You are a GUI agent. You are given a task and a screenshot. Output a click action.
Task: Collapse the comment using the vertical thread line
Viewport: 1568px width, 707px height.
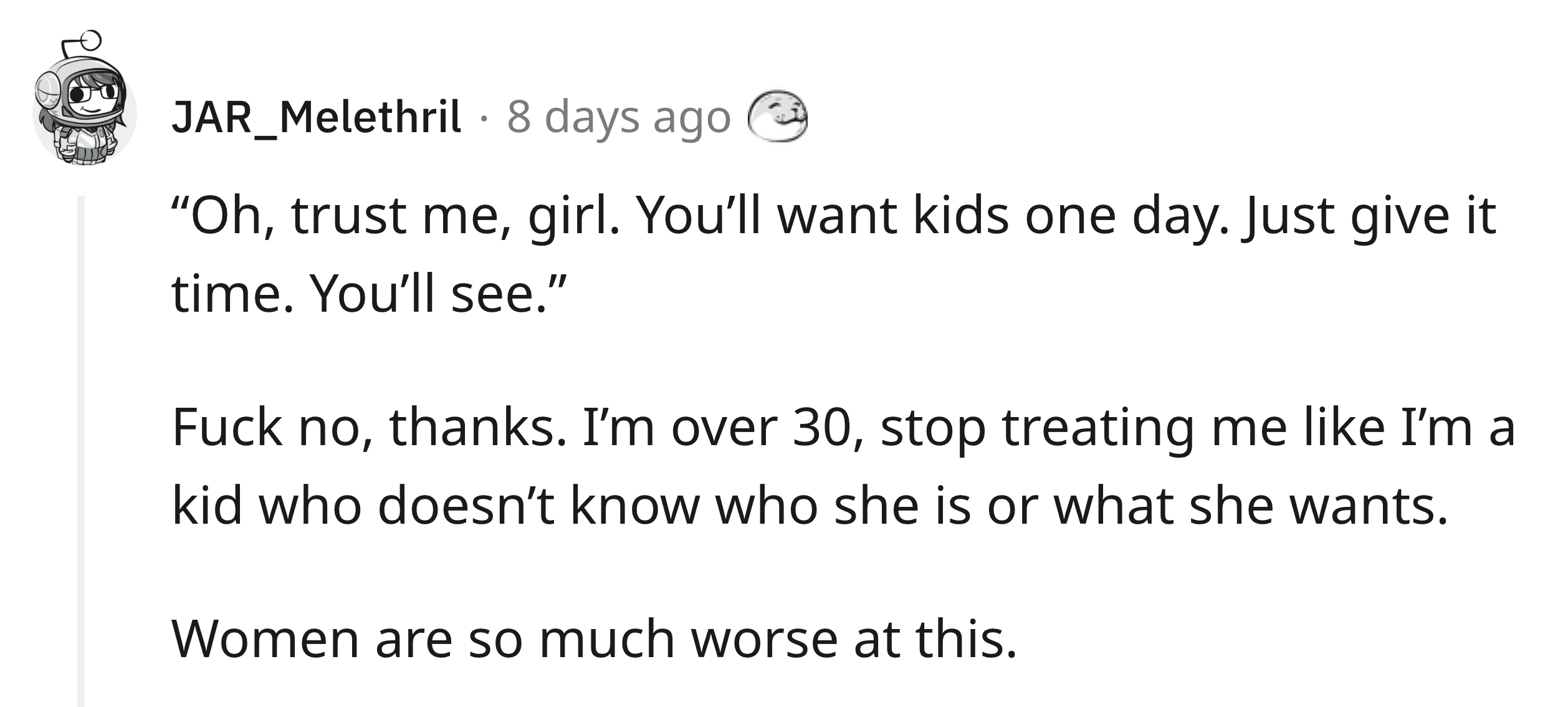click(81, 451)
